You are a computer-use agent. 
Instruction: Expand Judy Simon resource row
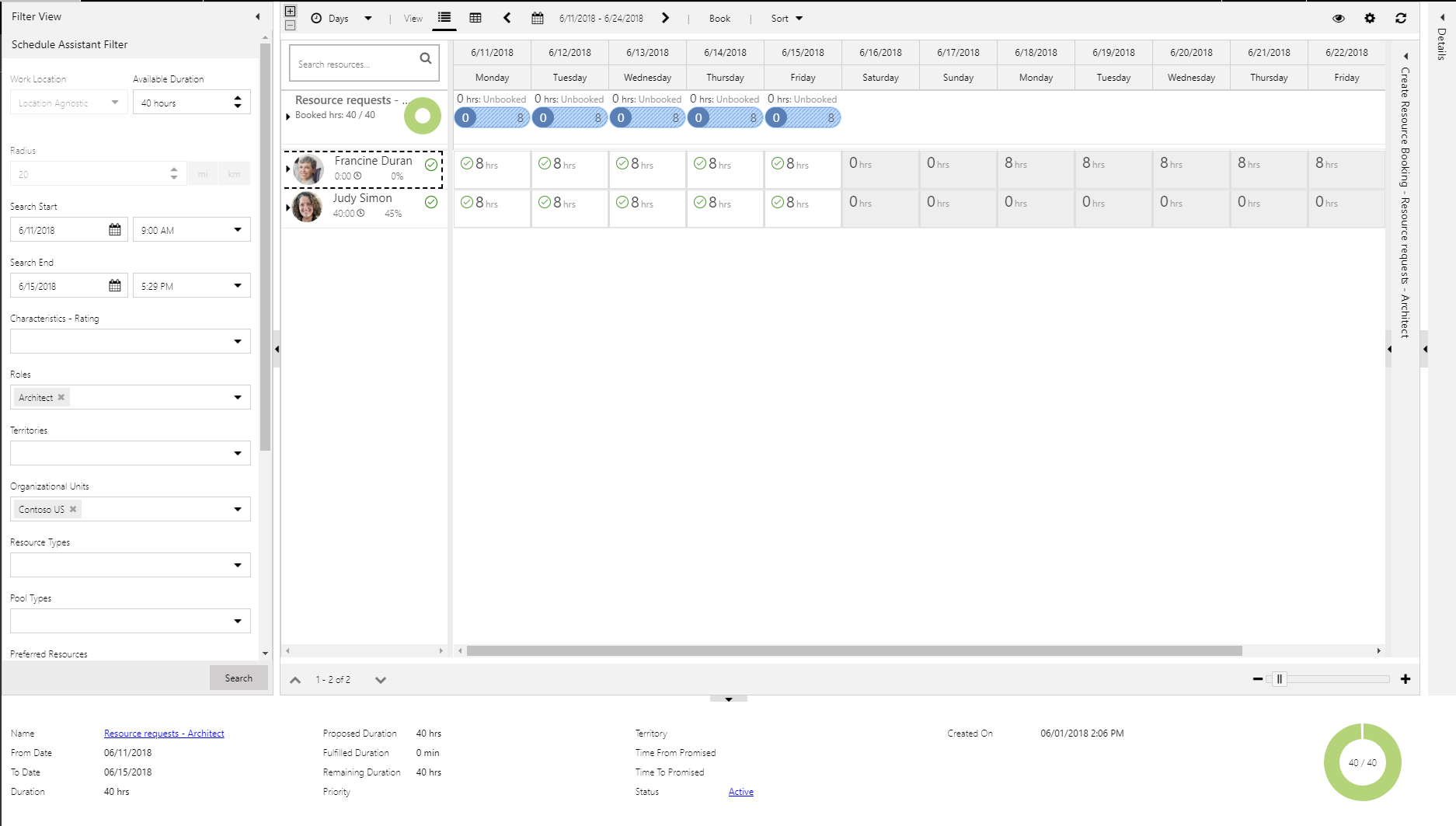288,207
